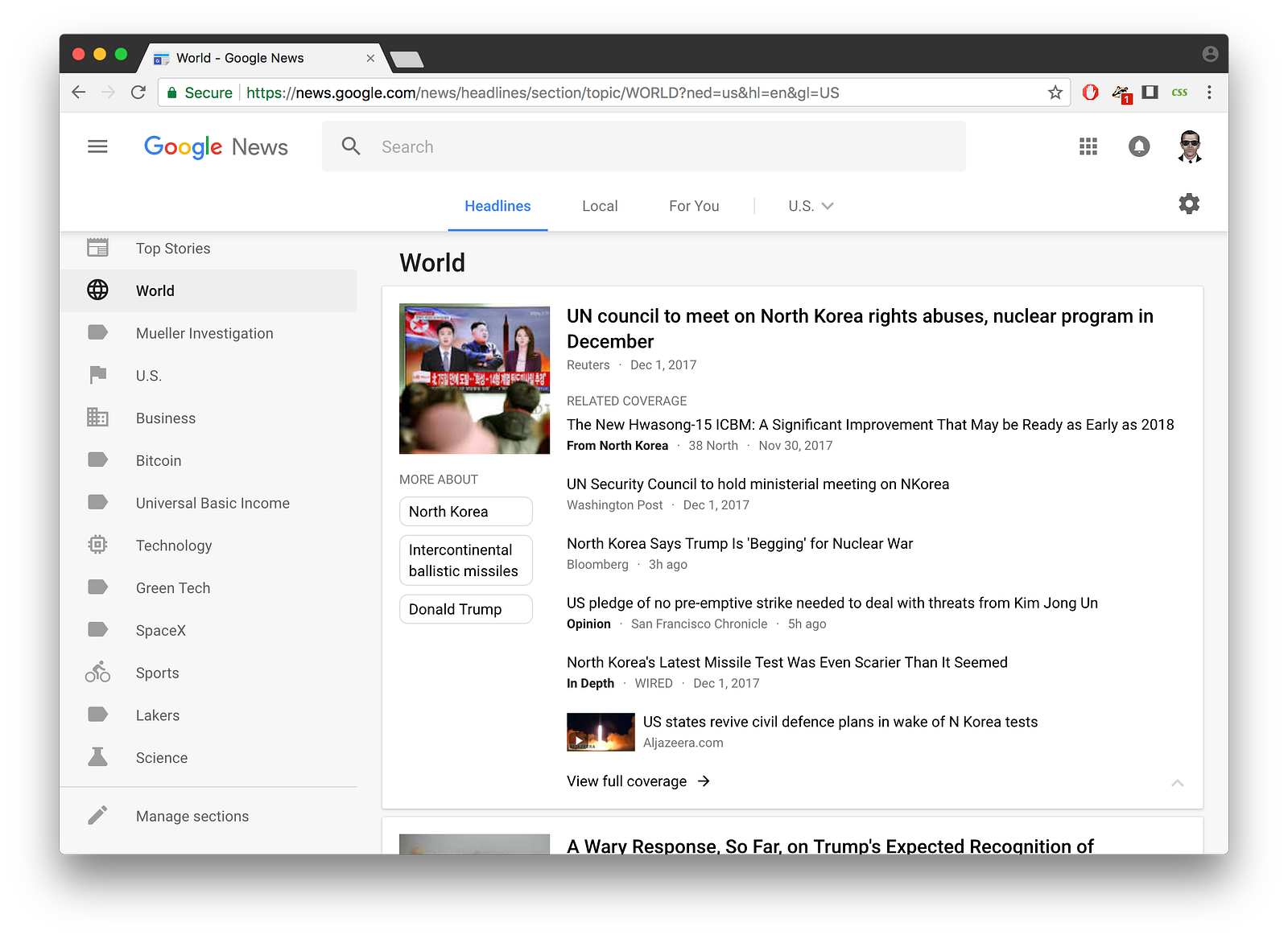This screenshot has width=1288, height=939.
Task: Switch to the Headlines tab
Action: (x=497, y=206)
